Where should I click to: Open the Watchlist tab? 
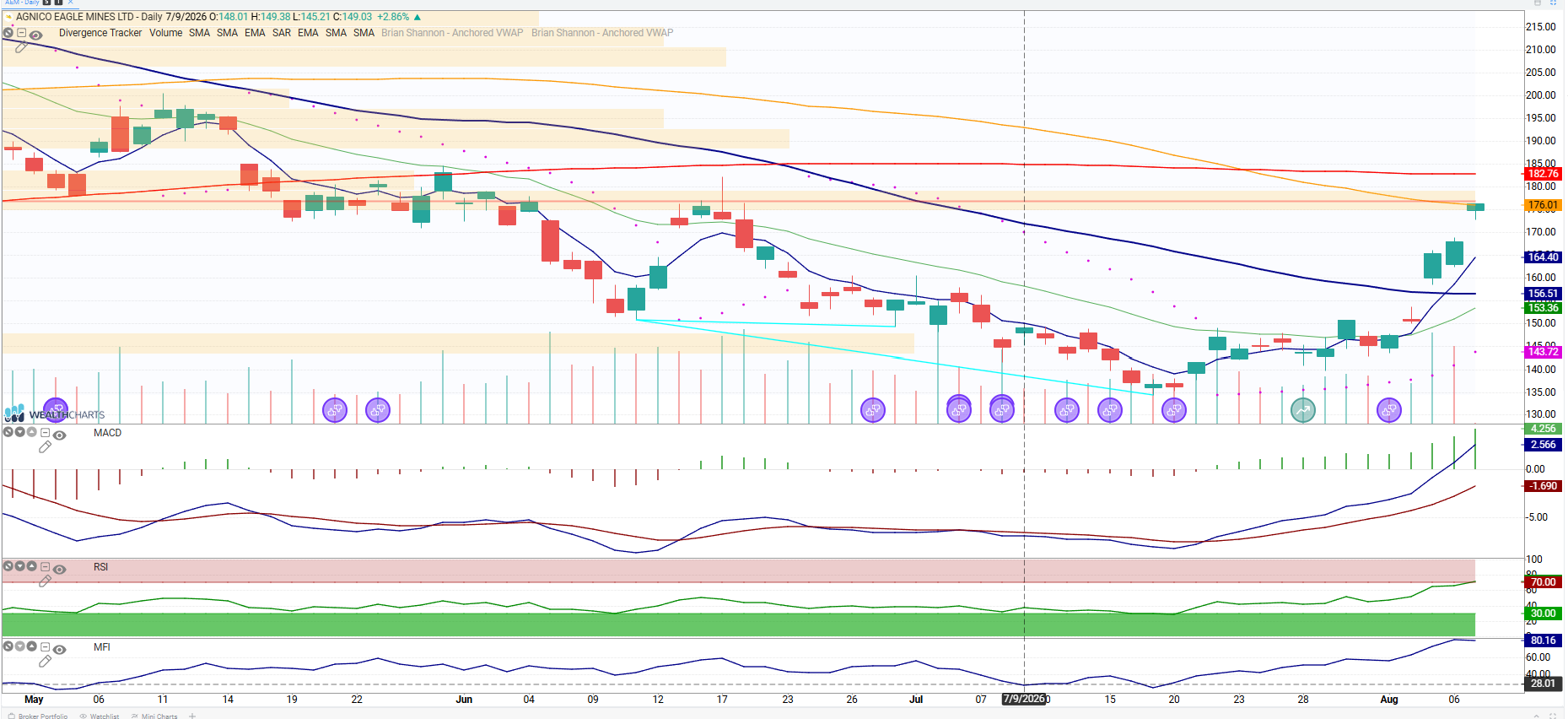100,716
